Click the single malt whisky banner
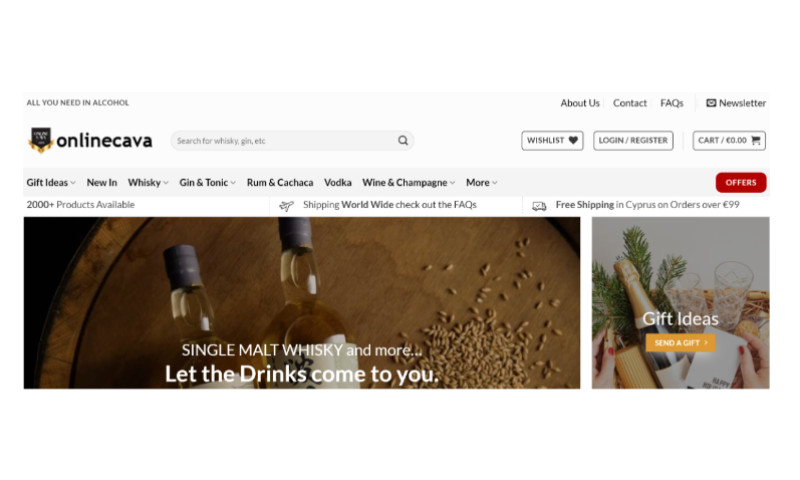The height and width of the screenshot is (480, 800). 302,303
